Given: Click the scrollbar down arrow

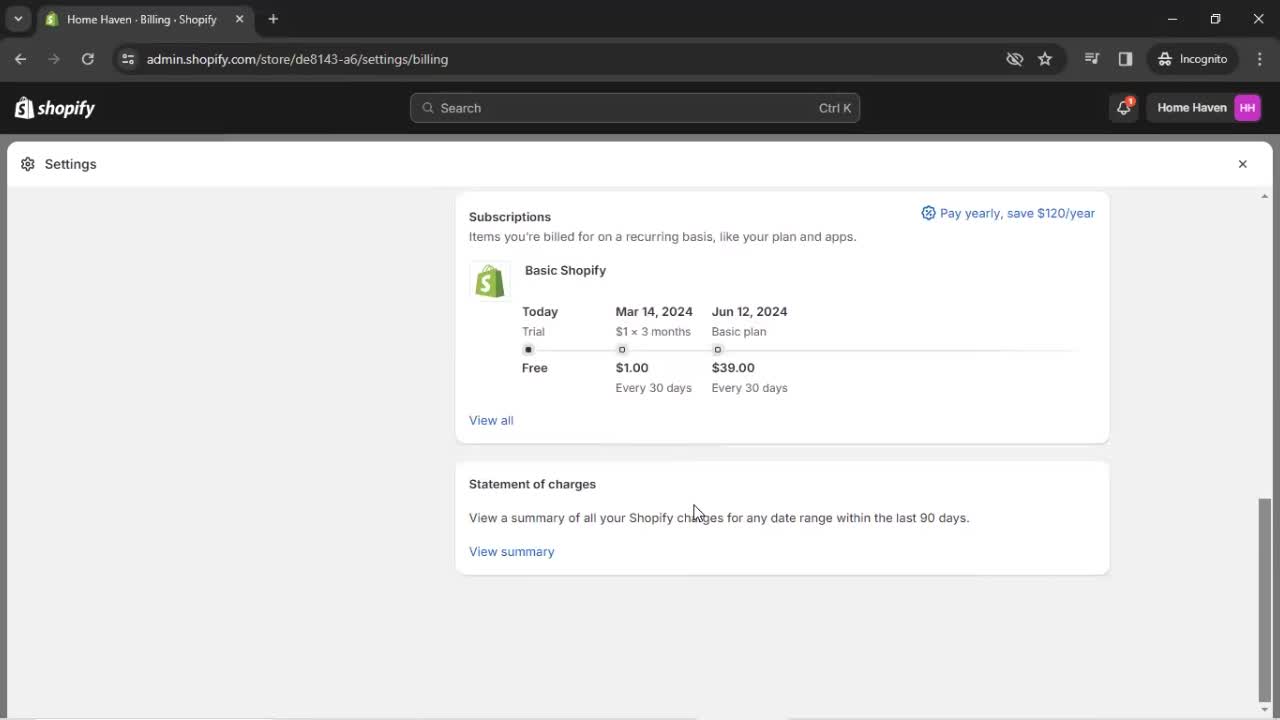Looking at the screenshot, I should click(1265, 709).
